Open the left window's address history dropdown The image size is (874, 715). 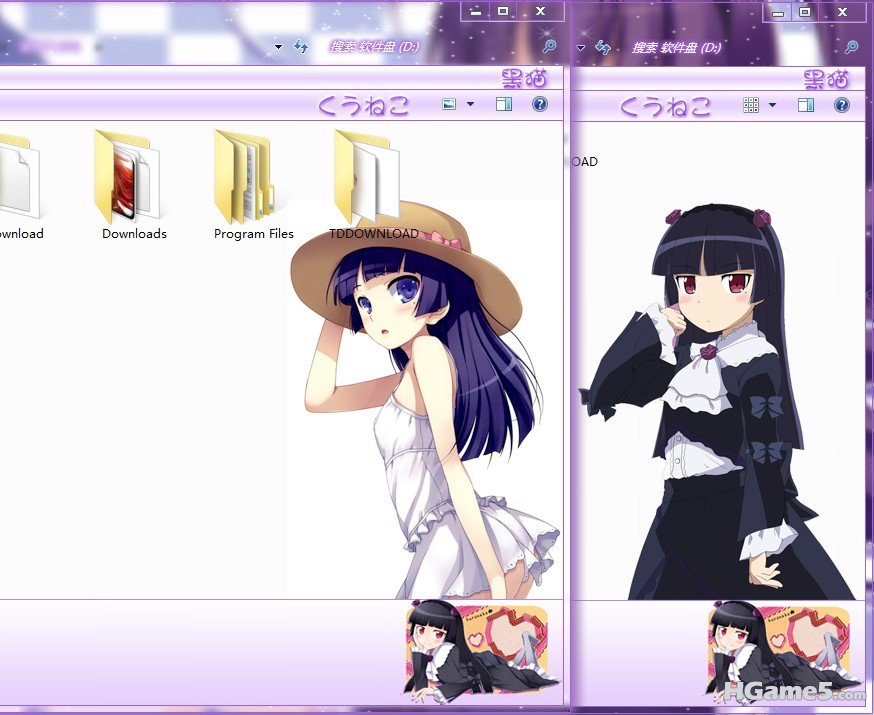pyautogui.click(x=278, y=47)
